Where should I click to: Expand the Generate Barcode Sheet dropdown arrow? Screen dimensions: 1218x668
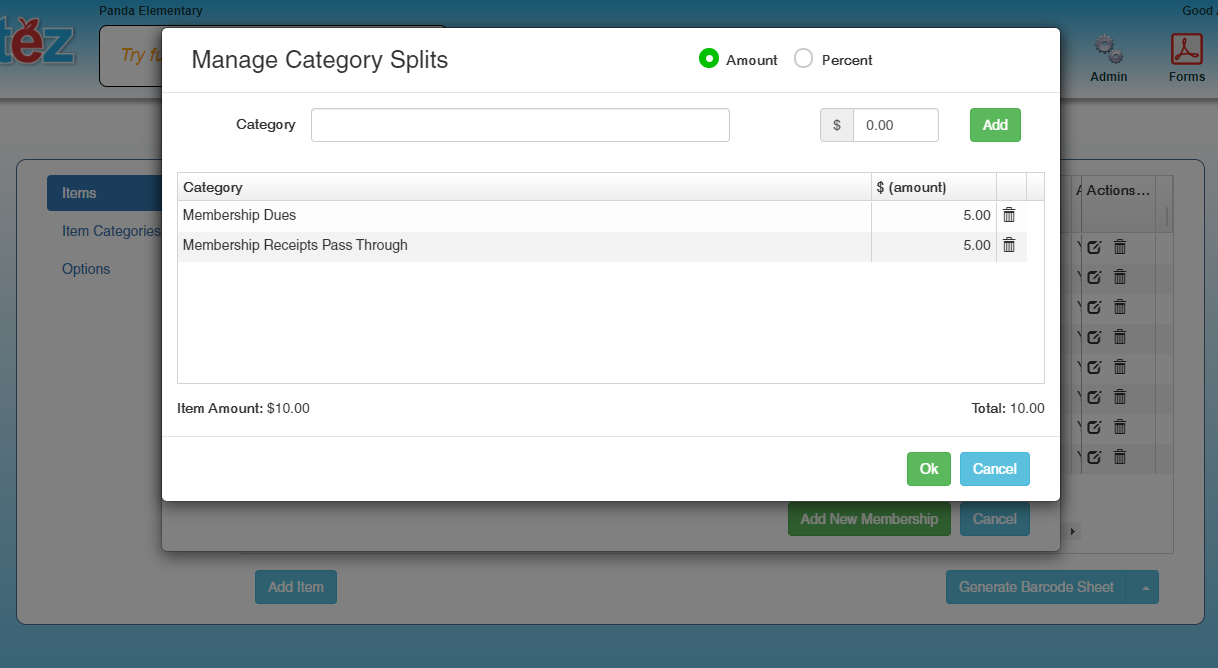pos(1143,588)
